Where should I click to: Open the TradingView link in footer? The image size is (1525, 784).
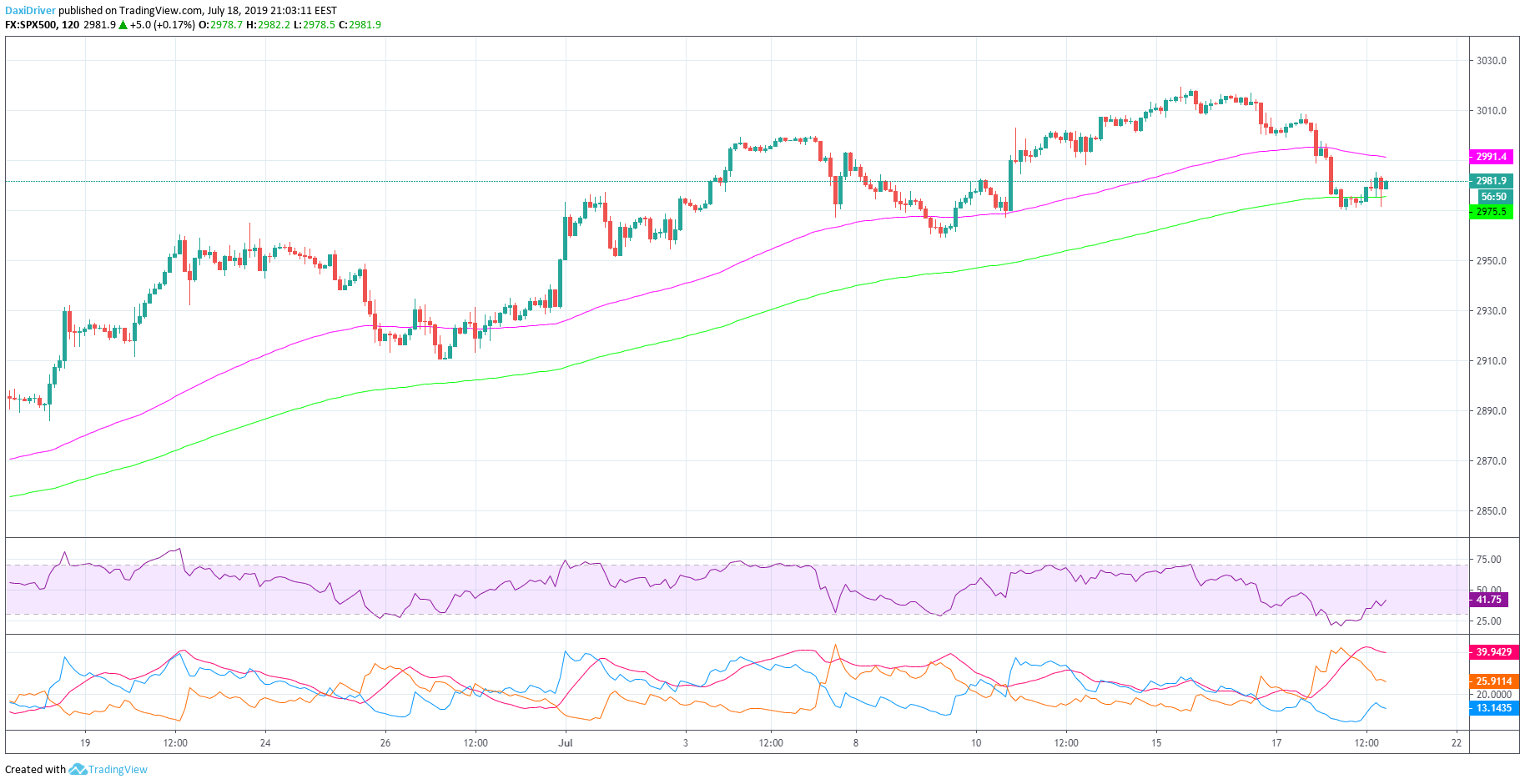pos(118,769)
